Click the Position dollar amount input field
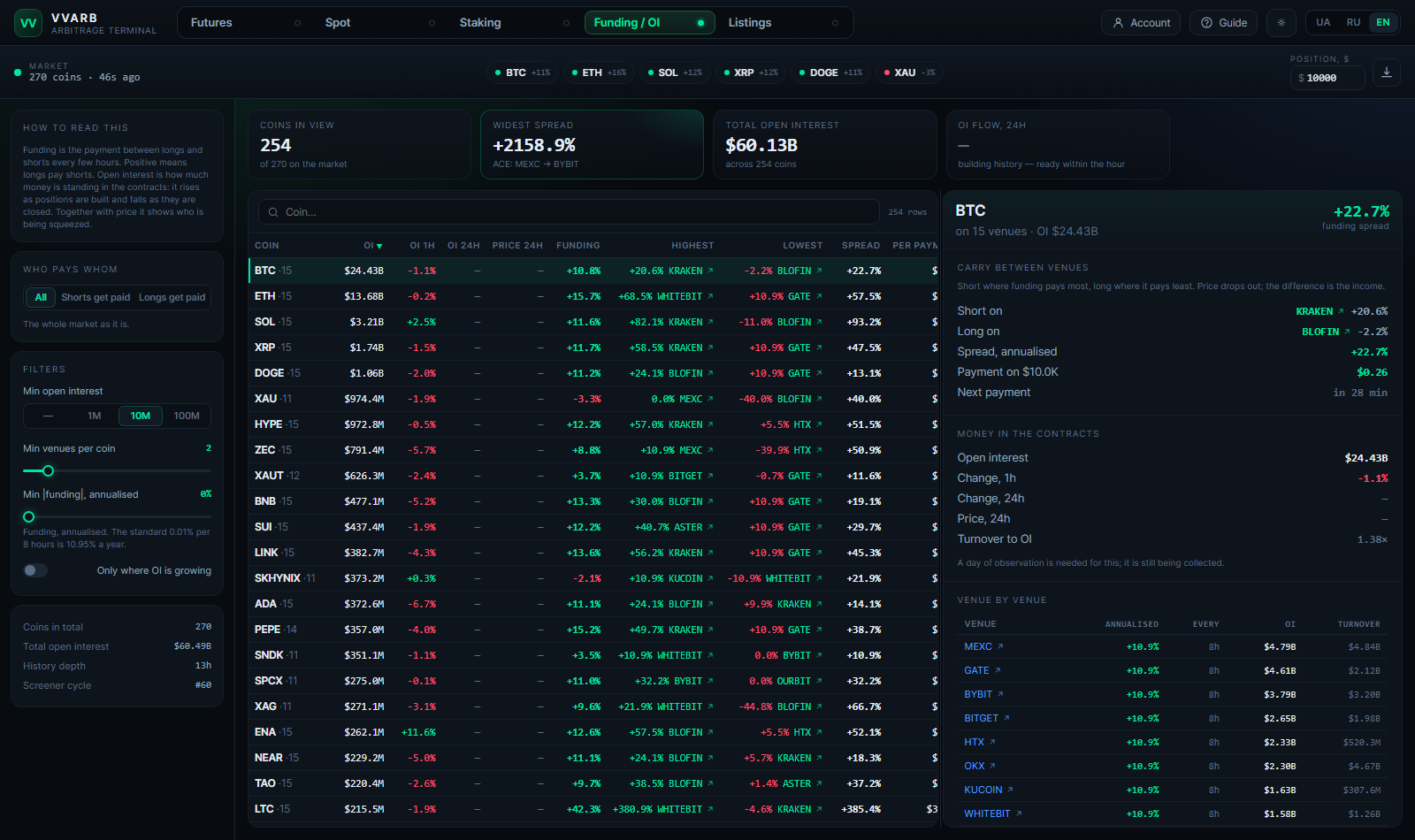 (1327, 78)
